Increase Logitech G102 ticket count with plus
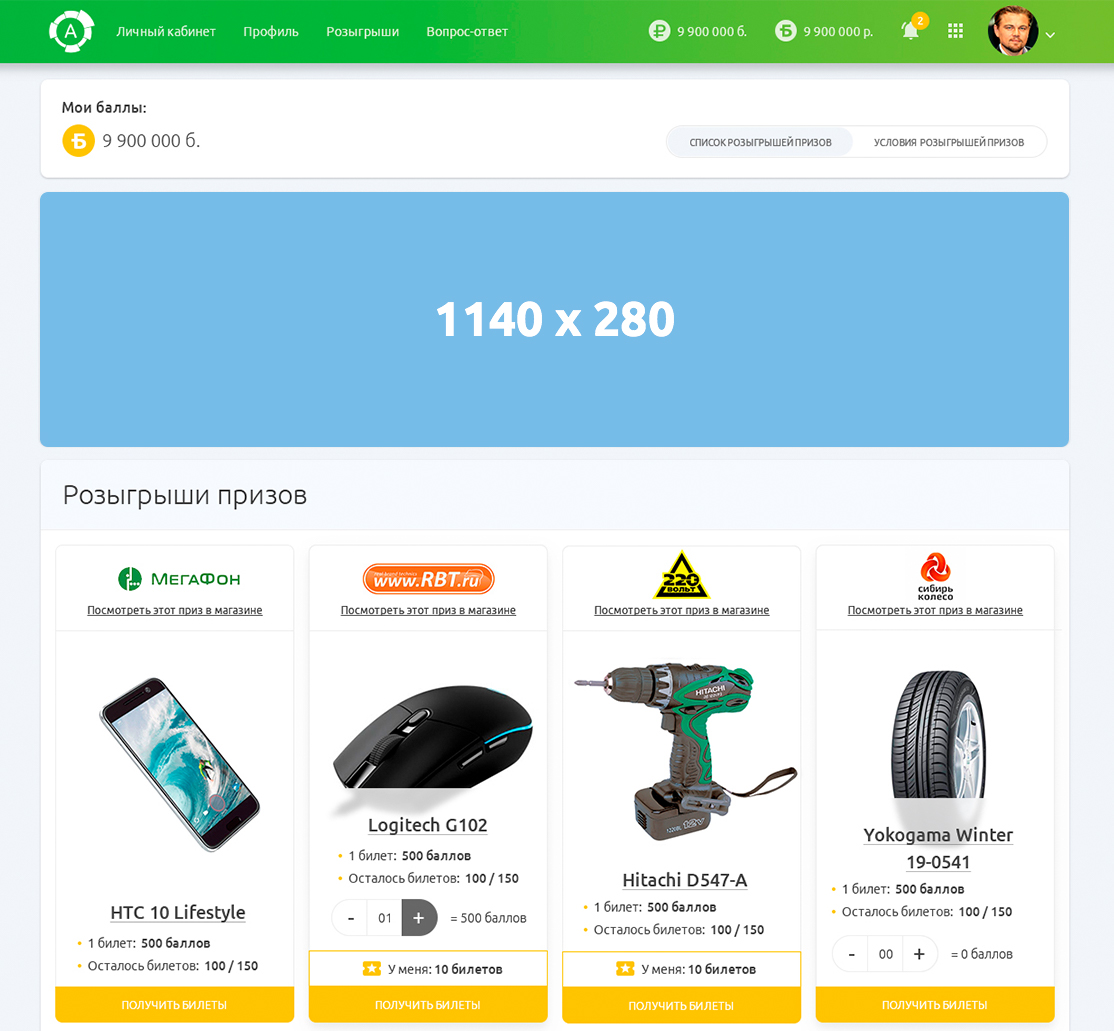This screenshot has height=1031, width=1114. 419,918
